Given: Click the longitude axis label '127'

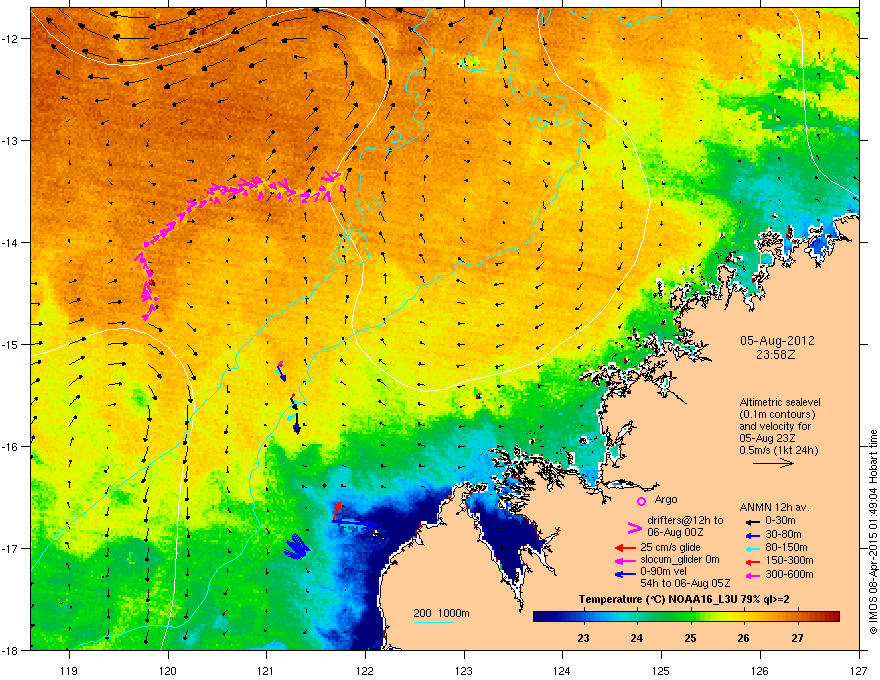Looking at the screenshot, I should click(859, 670).
